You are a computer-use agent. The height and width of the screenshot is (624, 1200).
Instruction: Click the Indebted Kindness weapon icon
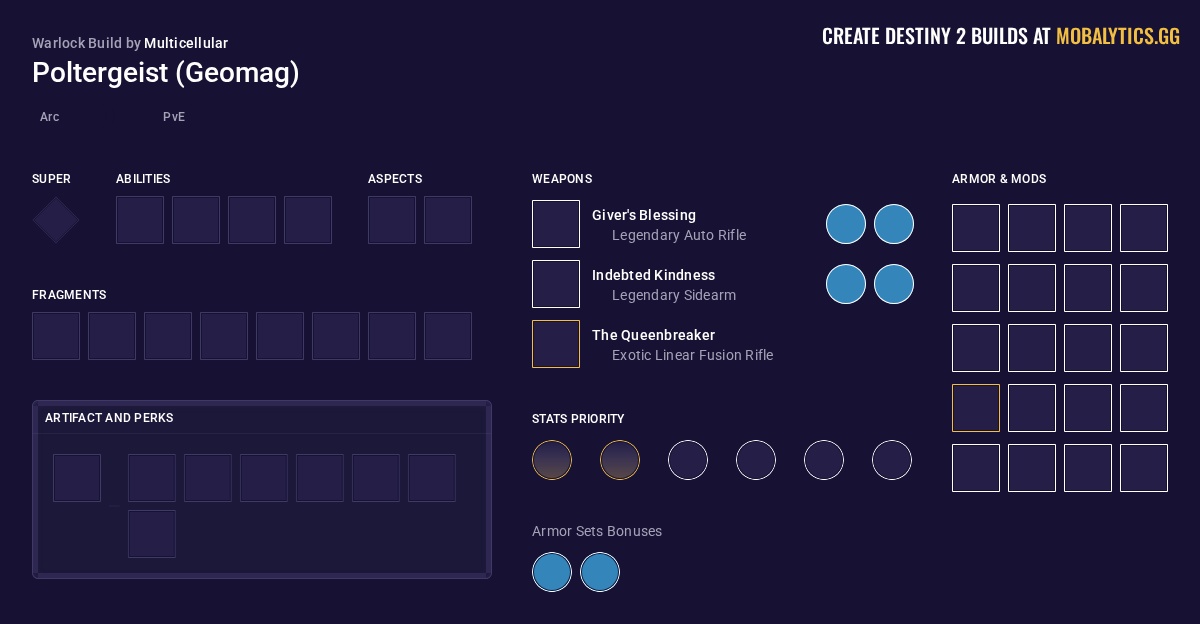pos(556,284)
